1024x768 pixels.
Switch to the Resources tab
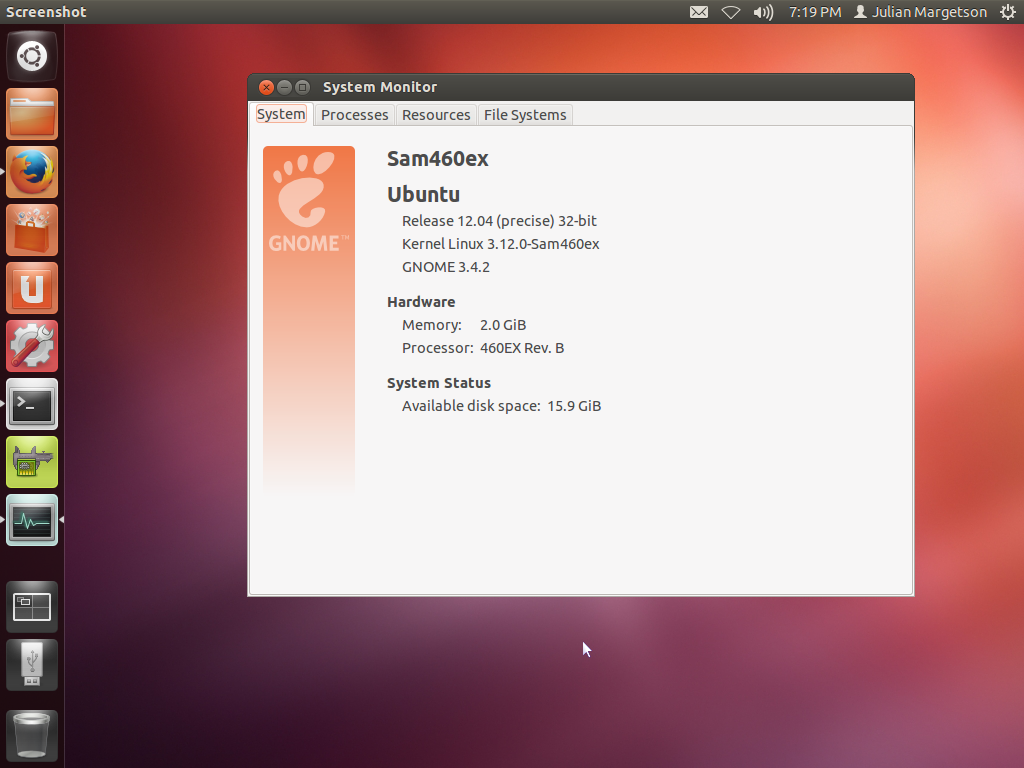(436, 115)
